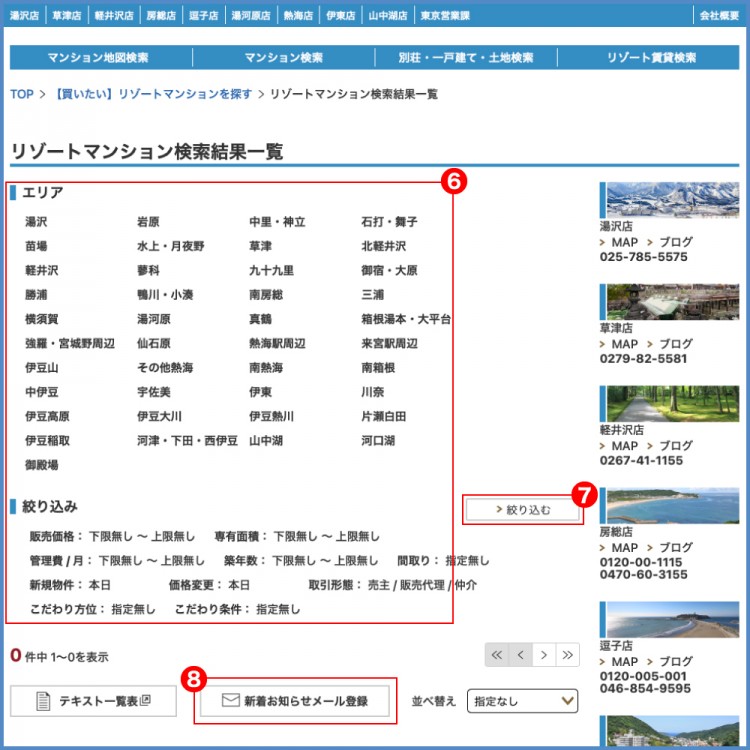Open the 草津店 MAP link
The width and height of the screenshot is (750, 750).
624,344
